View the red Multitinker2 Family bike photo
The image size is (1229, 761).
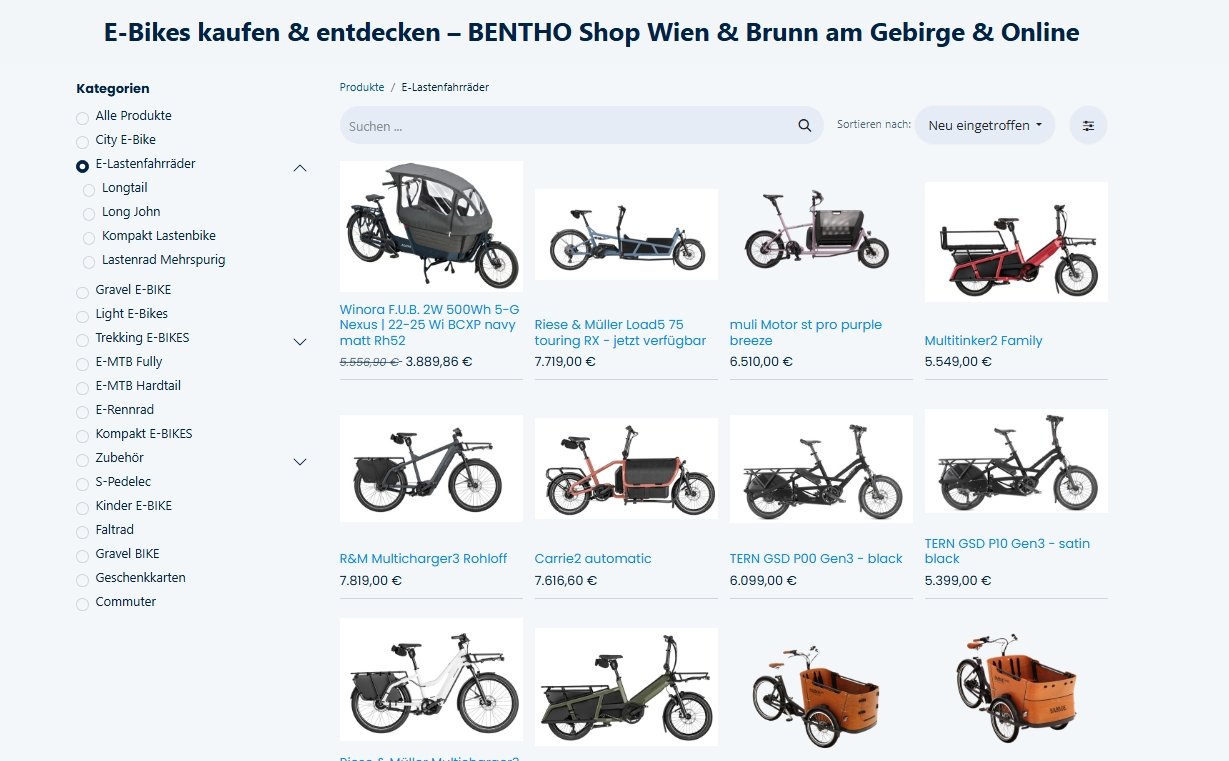click(x=1016, y=241)
